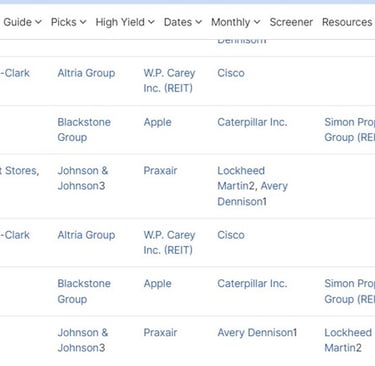Image resolution: width=375 pixels, height=366 pixels.
Task: Open the Screener page
Action: coord(291,22)
